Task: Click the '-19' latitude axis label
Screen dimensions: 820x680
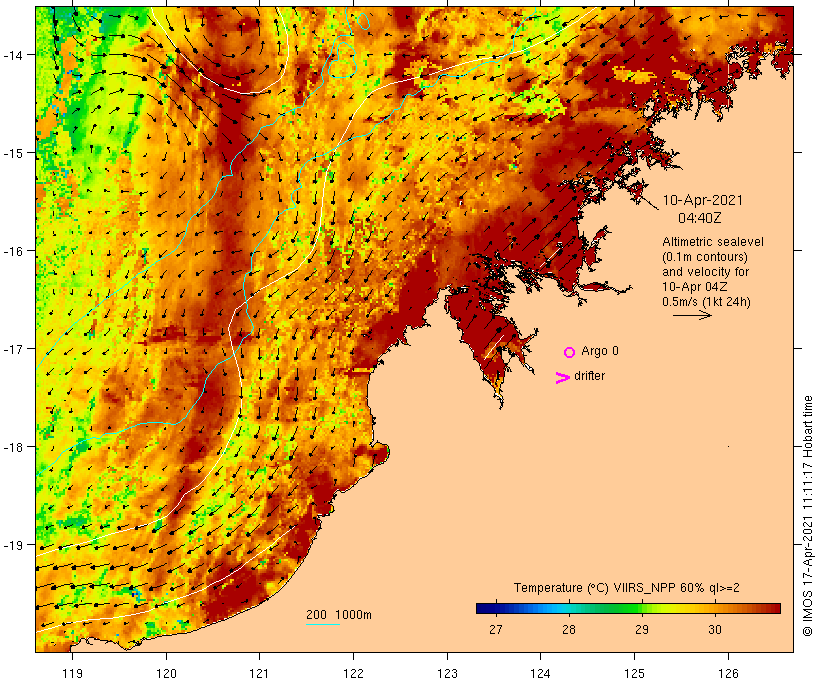Action: coord(13,545)
